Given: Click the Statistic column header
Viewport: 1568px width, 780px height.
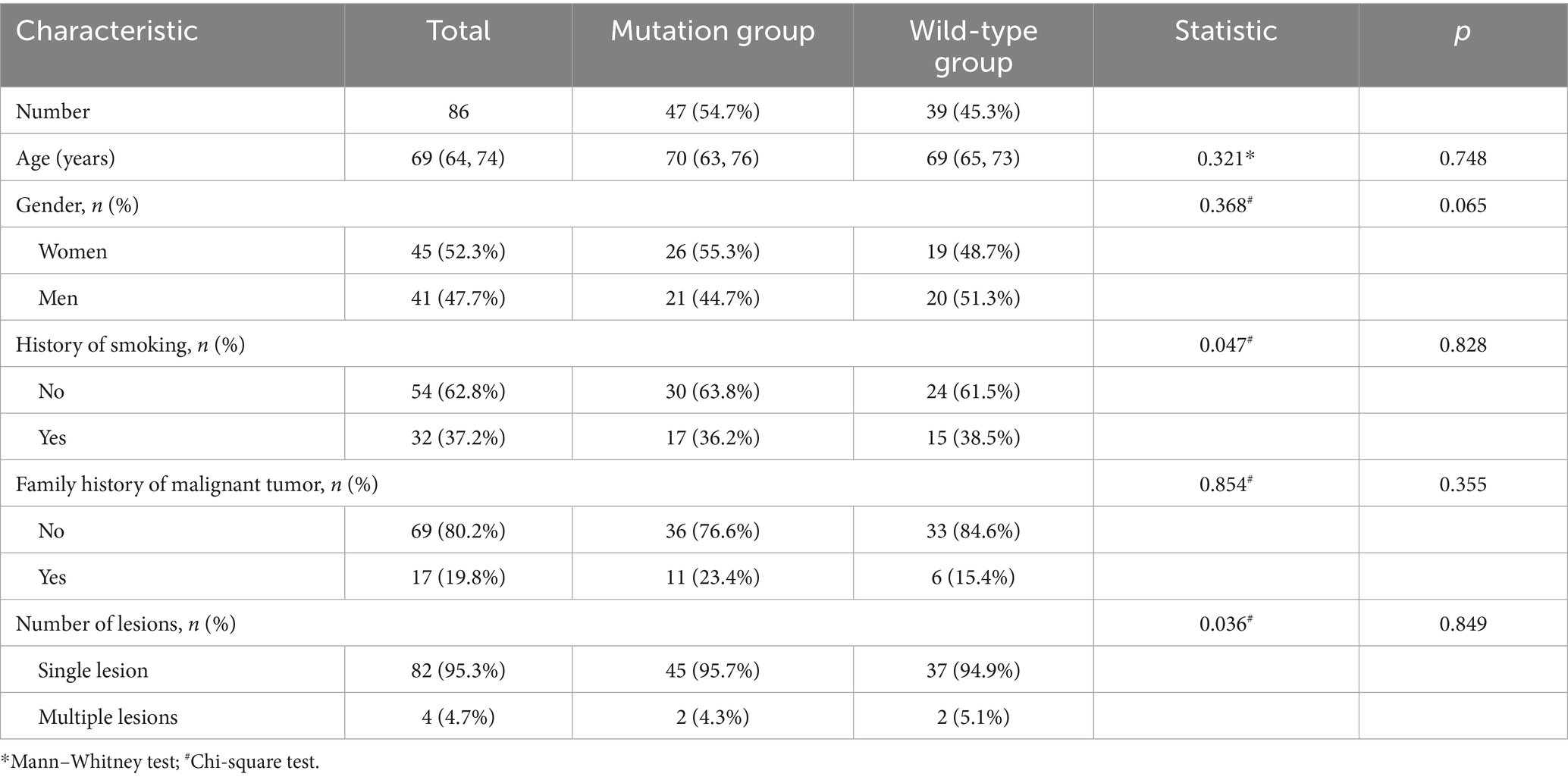Looking at the screenshot, I should [1225, 31].
